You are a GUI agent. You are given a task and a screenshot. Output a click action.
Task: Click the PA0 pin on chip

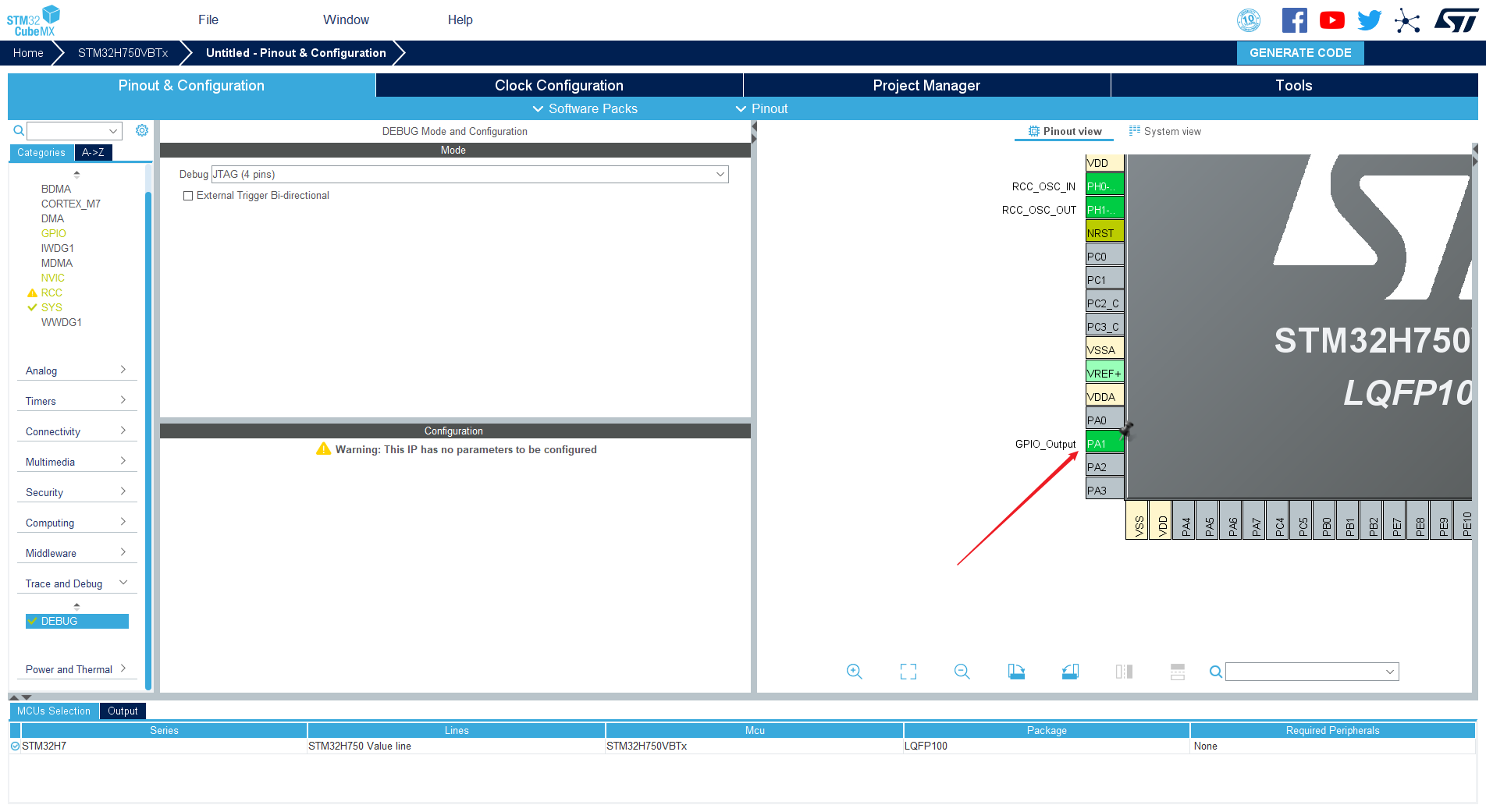pyautogui.click(x=1104, y=420)
